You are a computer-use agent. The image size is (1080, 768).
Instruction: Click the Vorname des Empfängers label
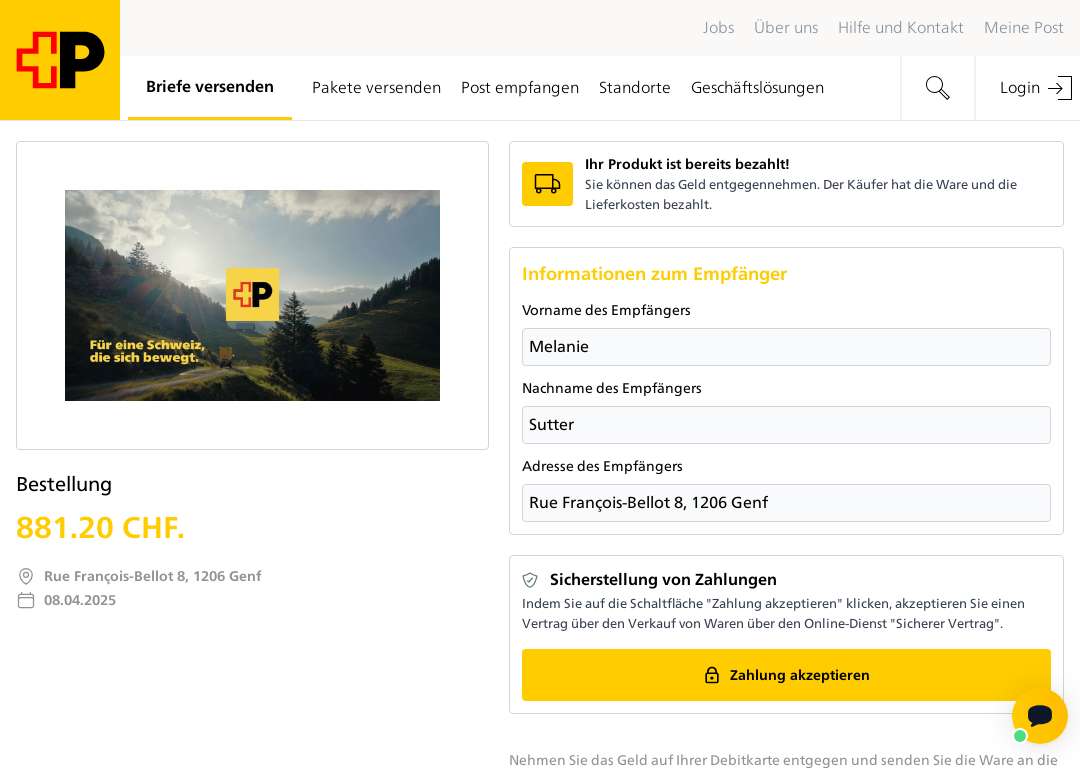606,311
